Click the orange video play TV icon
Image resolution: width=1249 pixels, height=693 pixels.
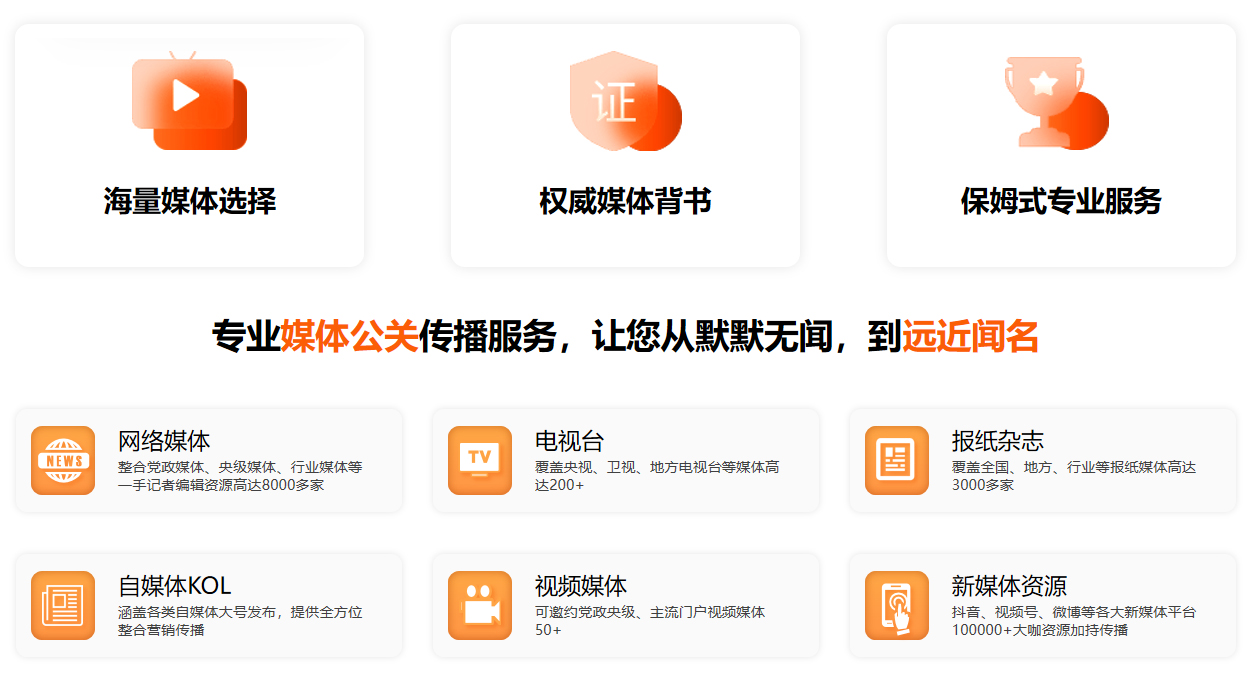tap(189, 102)
